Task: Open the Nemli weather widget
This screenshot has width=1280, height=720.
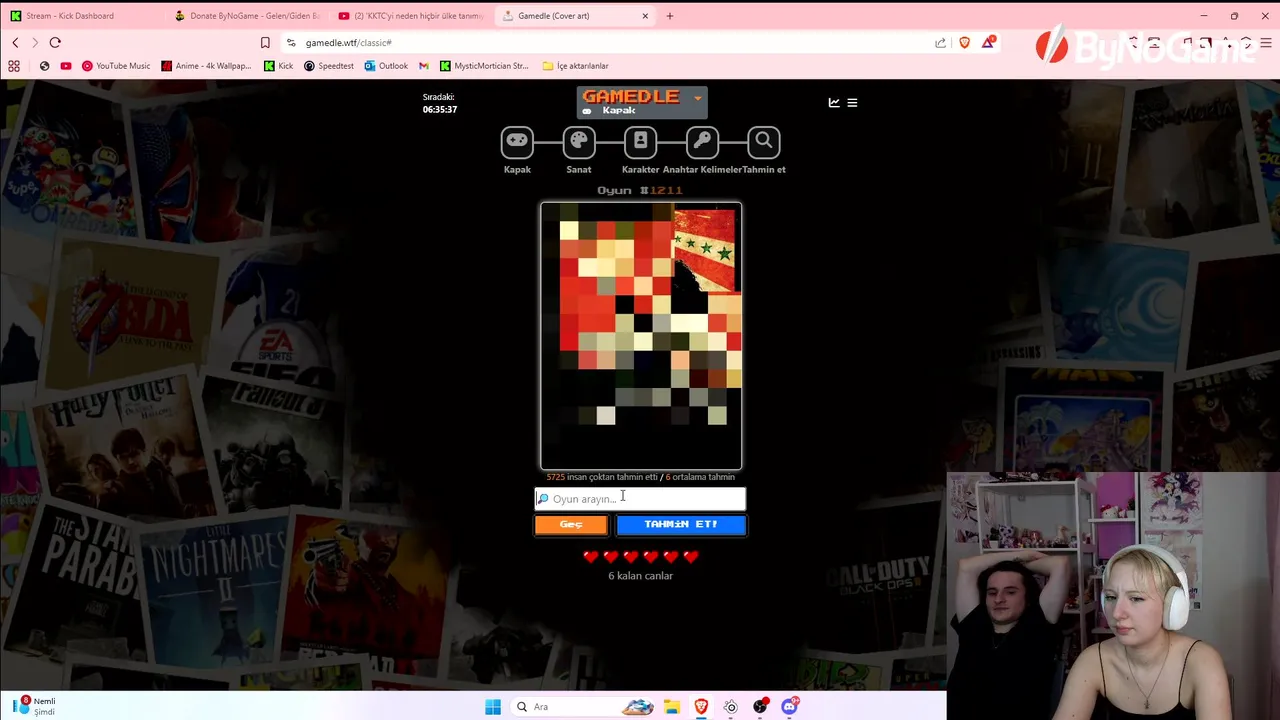Action: click(x=34, y=706)
